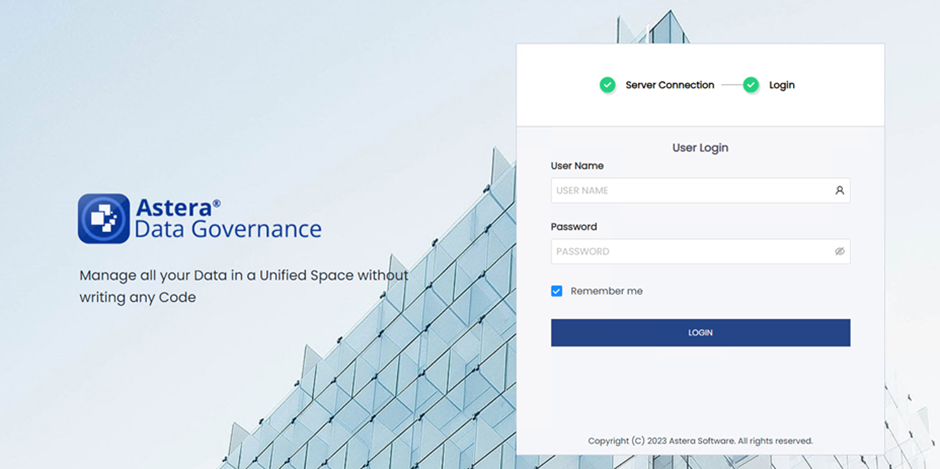This screenshot has height=469, width=940.
Task: Click the Password field label
Action: [573, 227]
